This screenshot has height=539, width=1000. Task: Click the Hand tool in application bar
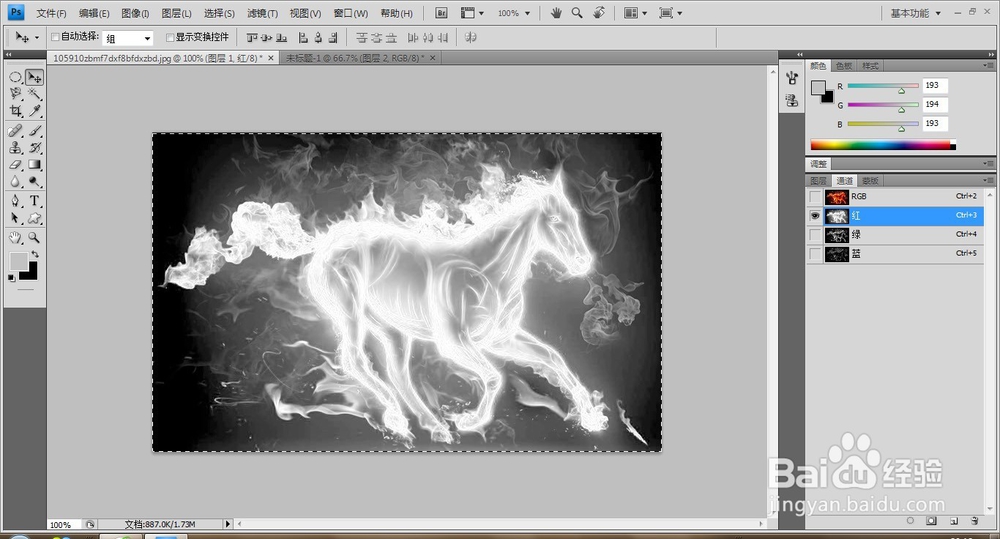tap(556, 13)
